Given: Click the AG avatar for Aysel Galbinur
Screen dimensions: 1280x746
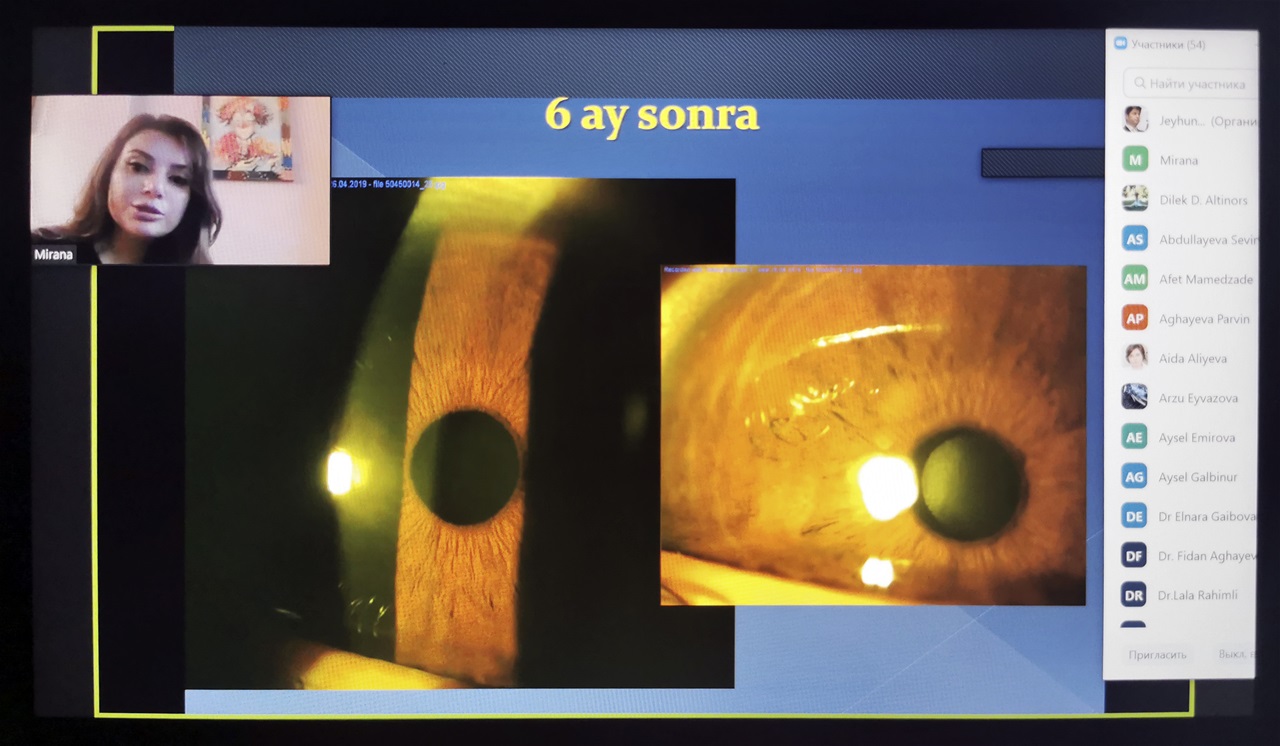Looking at the screenshot, I should pos(1134,476).
